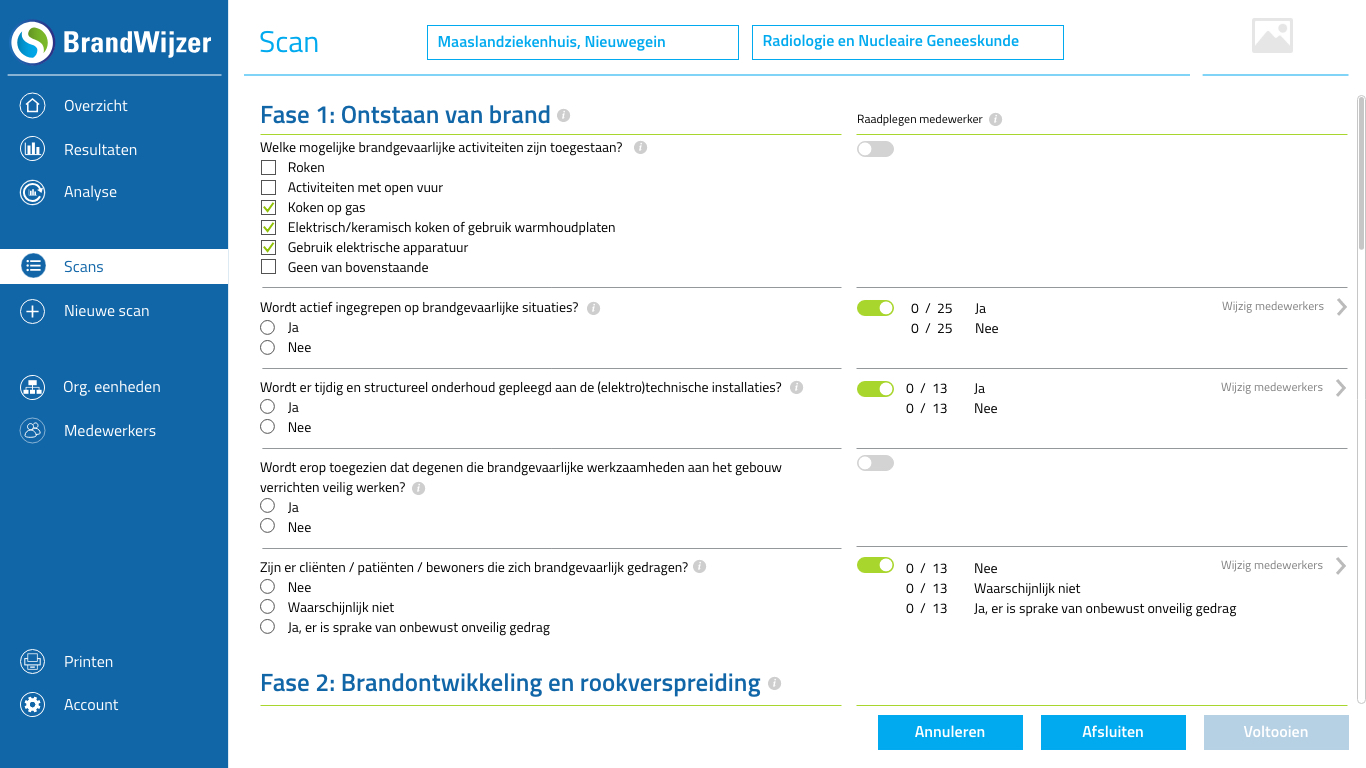The height and width of the screenshot is (768, 1366).
Task: Click the Overzicht home icon
Action: (33, 106)
